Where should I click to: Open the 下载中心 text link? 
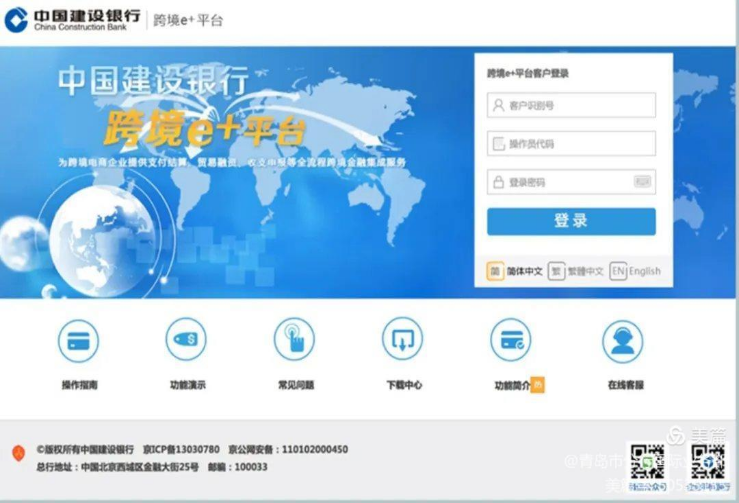pyautogui.click(x=404, y=385)
